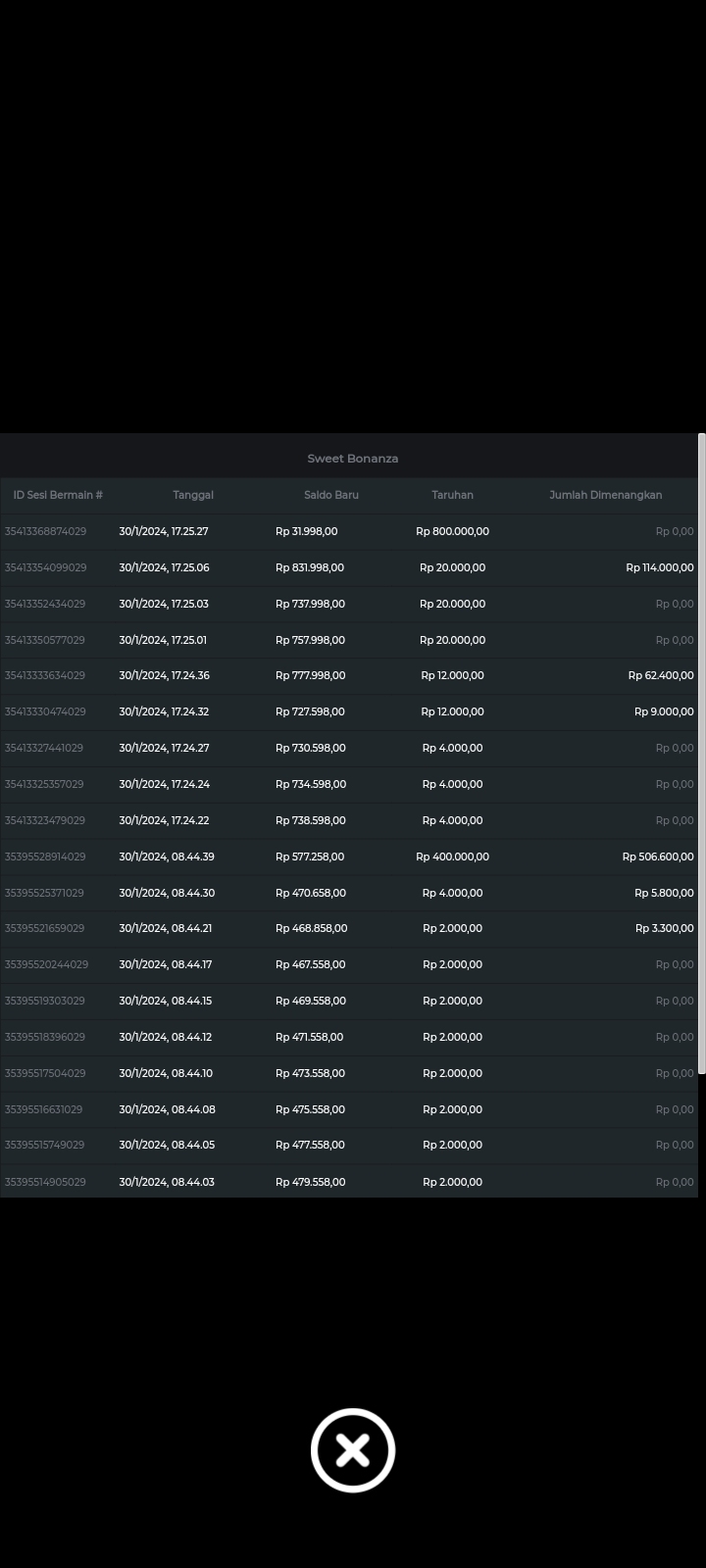Image resolution: width=706 pixels, height=1568 pixels.
Task: Open session ID 35413333634029
Action: pos(45,675)
